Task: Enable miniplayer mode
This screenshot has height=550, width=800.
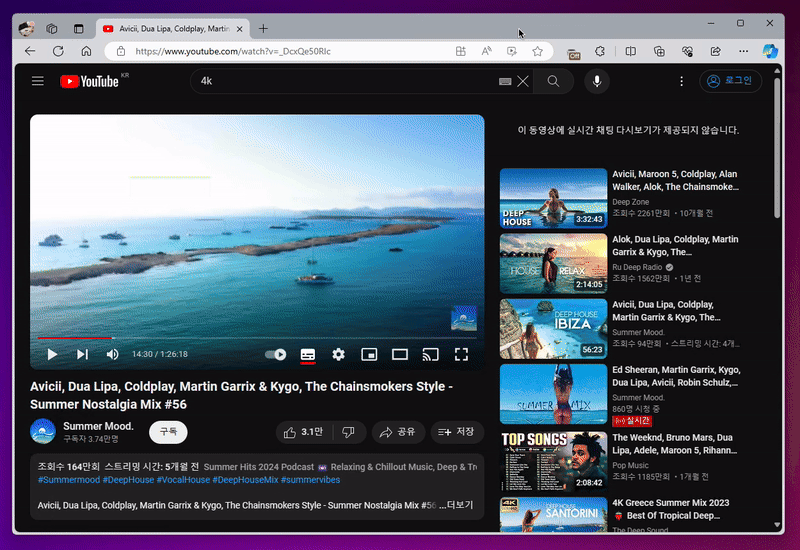Action: tap(369, 354)
